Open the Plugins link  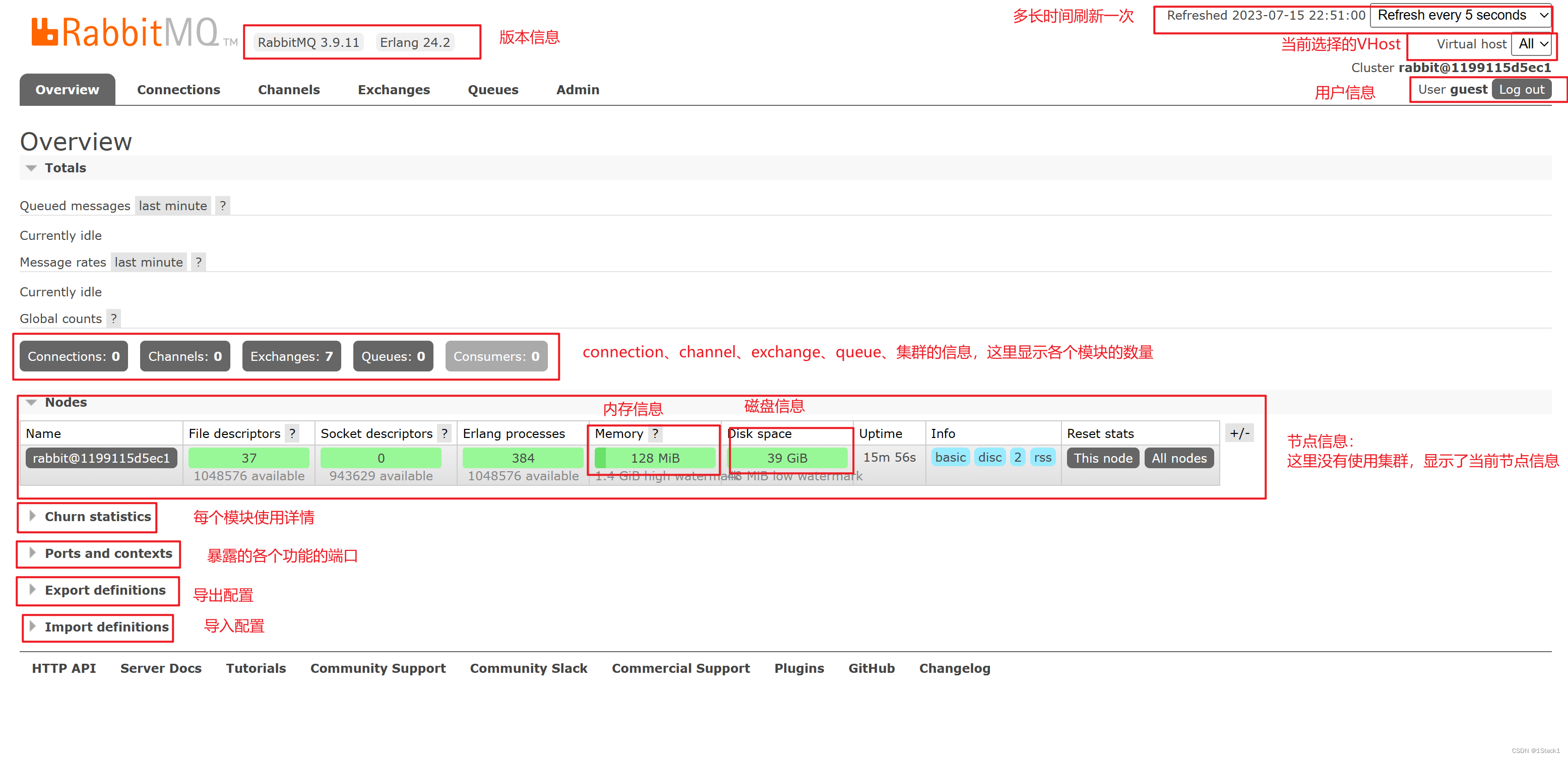point(798,668)
